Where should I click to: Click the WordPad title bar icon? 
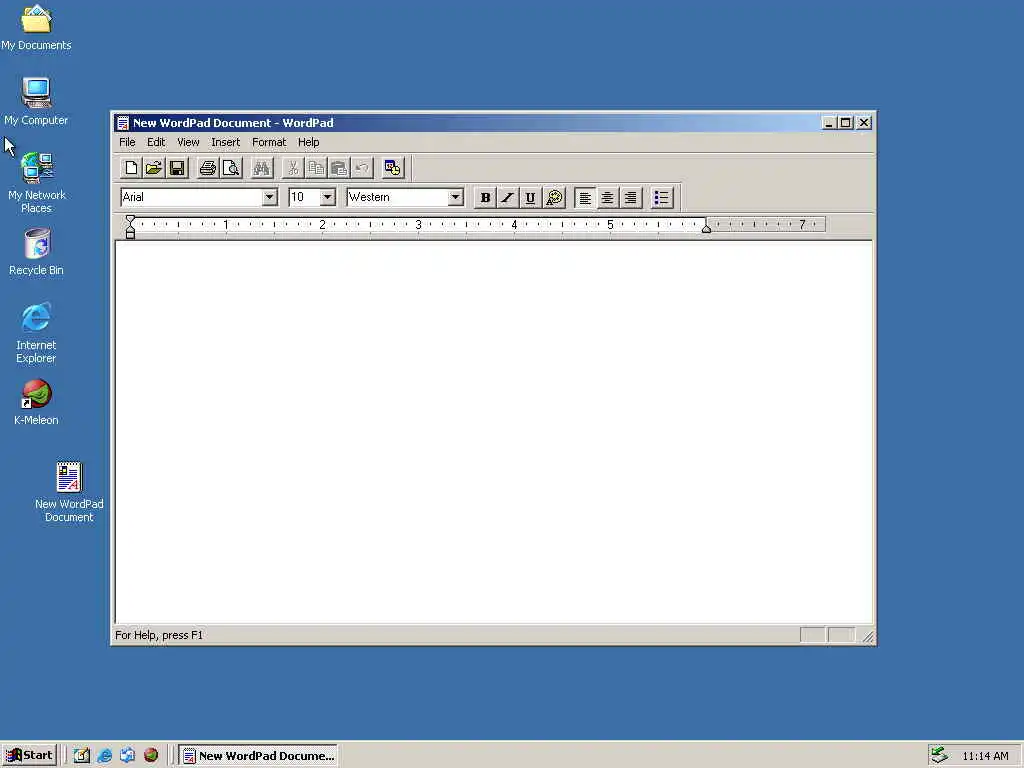click(123, 123)
